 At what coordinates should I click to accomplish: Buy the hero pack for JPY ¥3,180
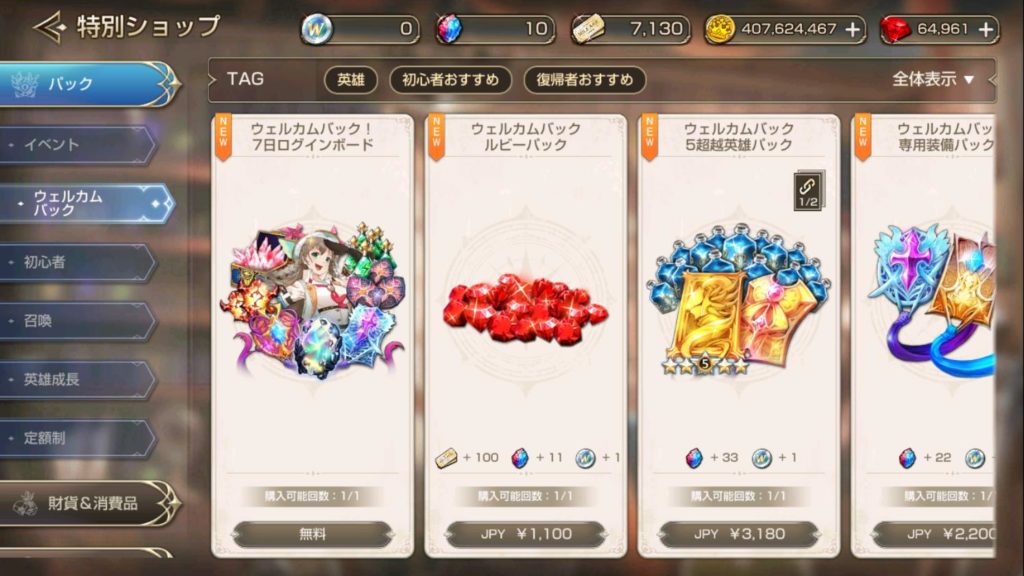point(739,534)
